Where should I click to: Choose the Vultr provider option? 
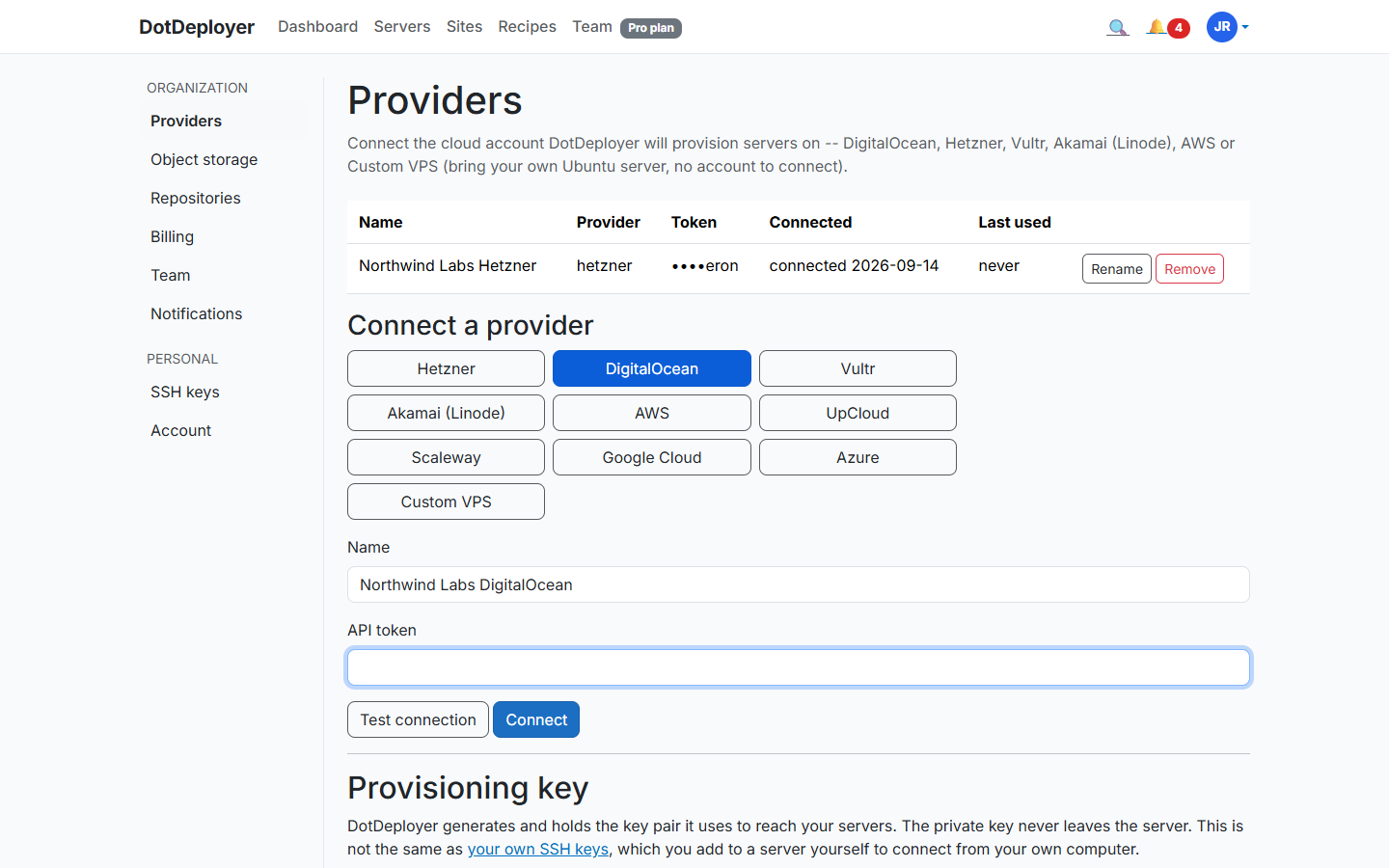click(858, 368)
